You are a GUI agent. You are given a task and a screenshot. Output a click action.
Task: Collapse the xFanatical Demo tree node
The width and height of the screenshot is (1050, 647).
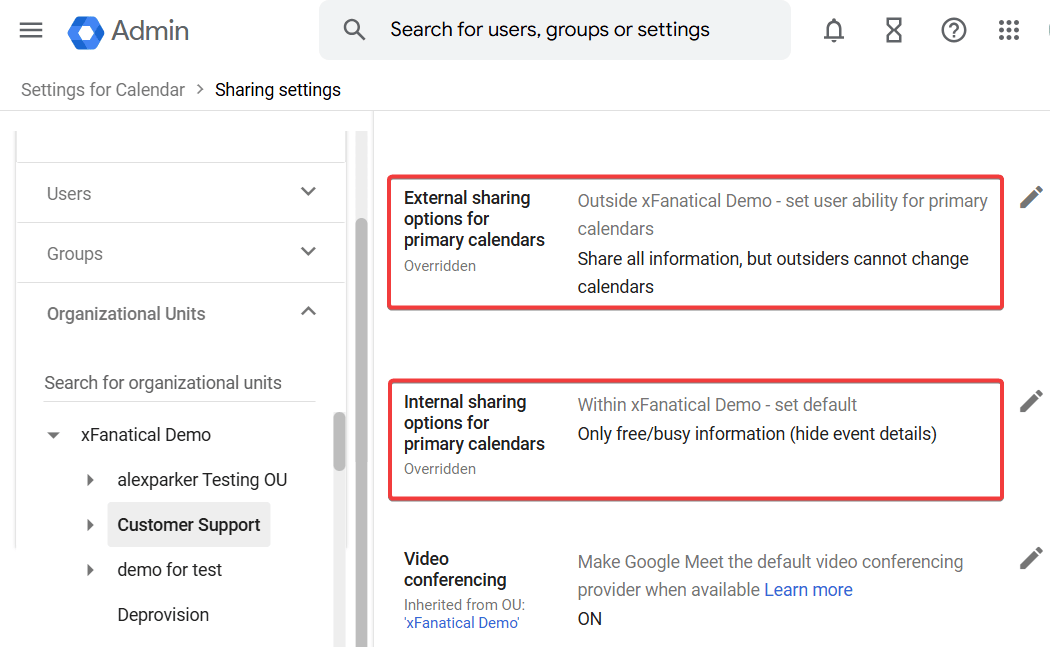54,435
